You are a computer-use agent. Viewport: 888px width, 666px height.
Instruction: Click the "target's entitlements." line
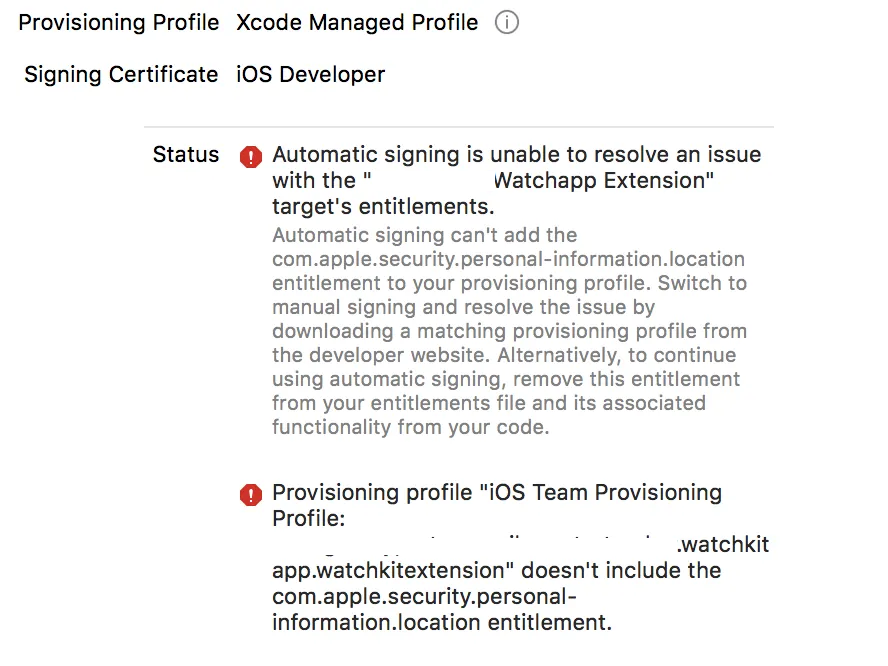click(x=383, y=207)
